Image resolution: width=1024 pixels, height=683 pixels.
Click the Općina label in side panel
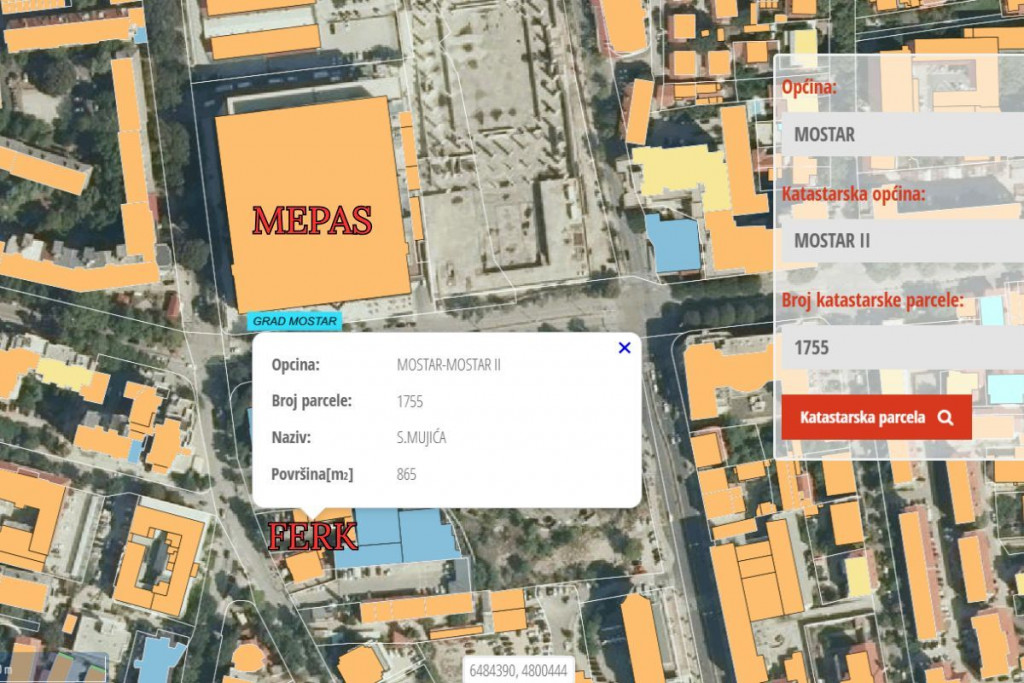pos(809,87)
